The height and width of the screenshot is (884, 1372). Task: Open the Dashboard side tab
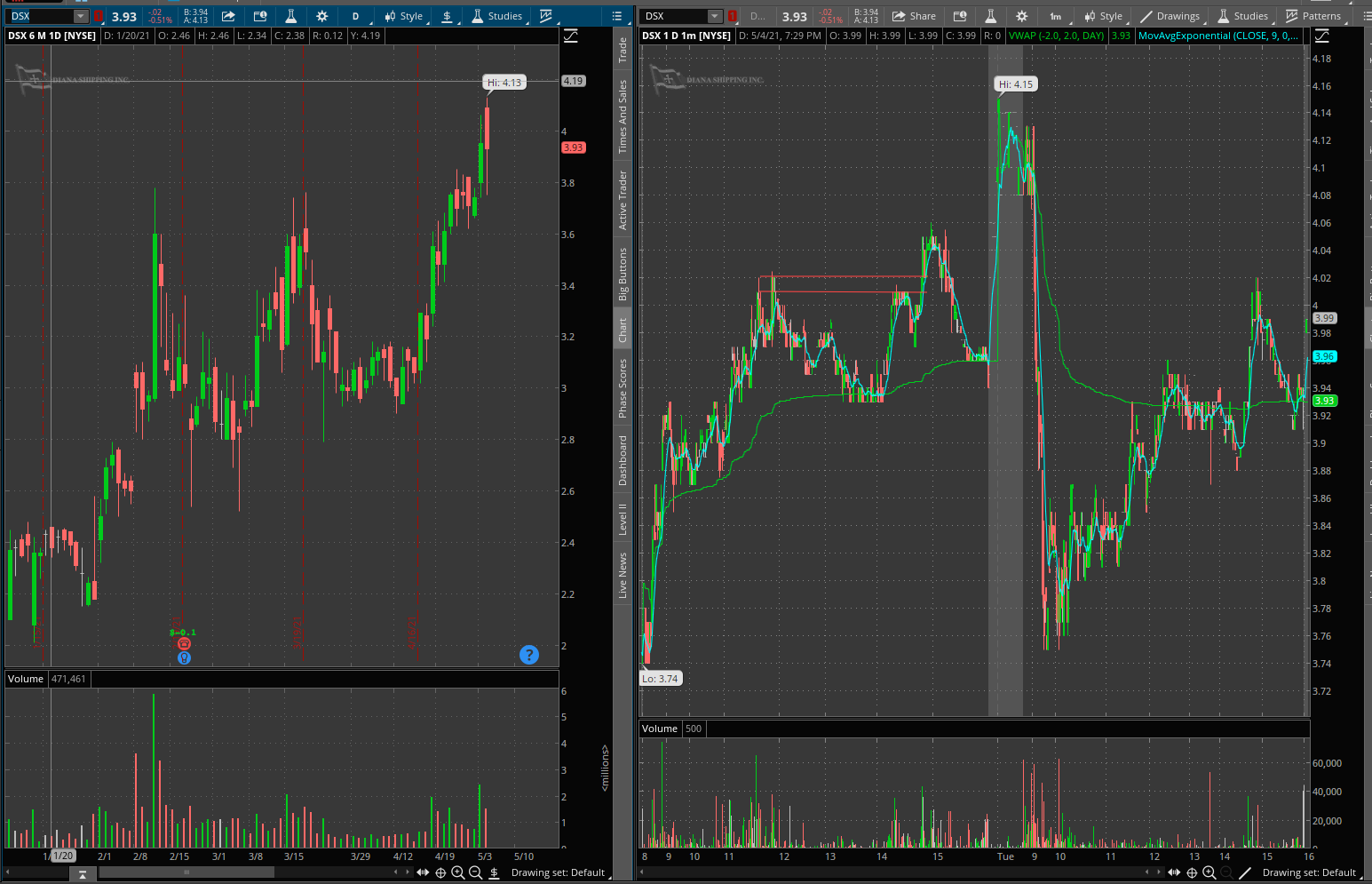pyautogui.click(x=623, y=460)
